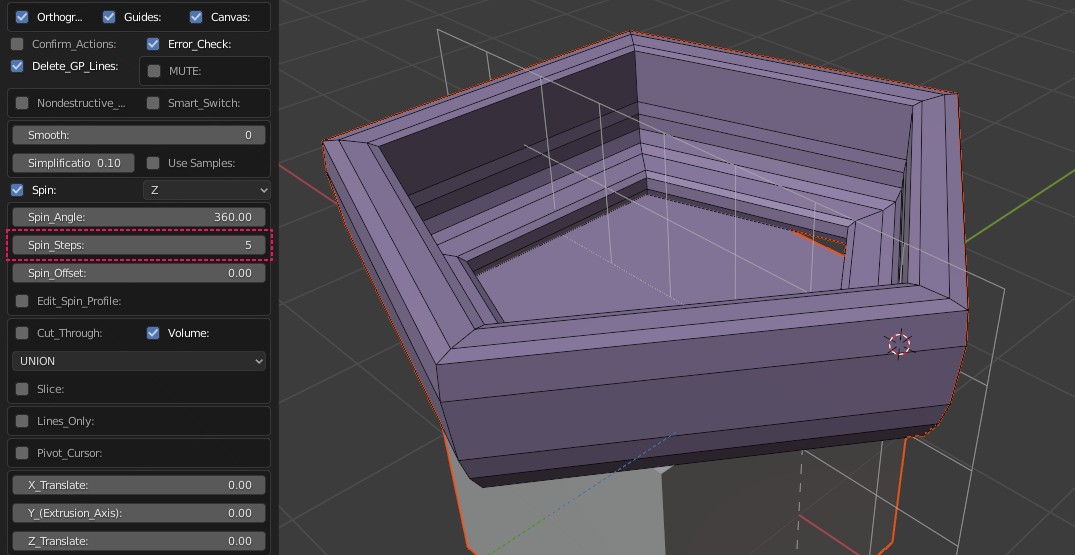Check the Use Samples box
The height and width of the screenshot is (555, 1075).
point(153,163)
